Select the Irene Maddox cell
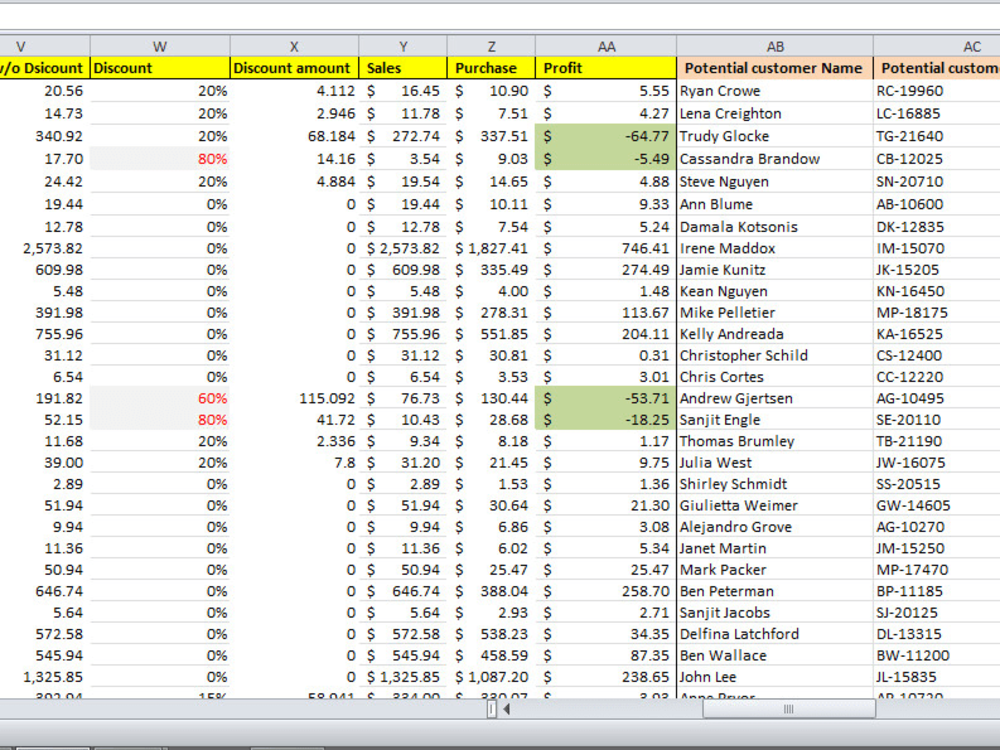The image size is (1000, 750). (775, 249)
